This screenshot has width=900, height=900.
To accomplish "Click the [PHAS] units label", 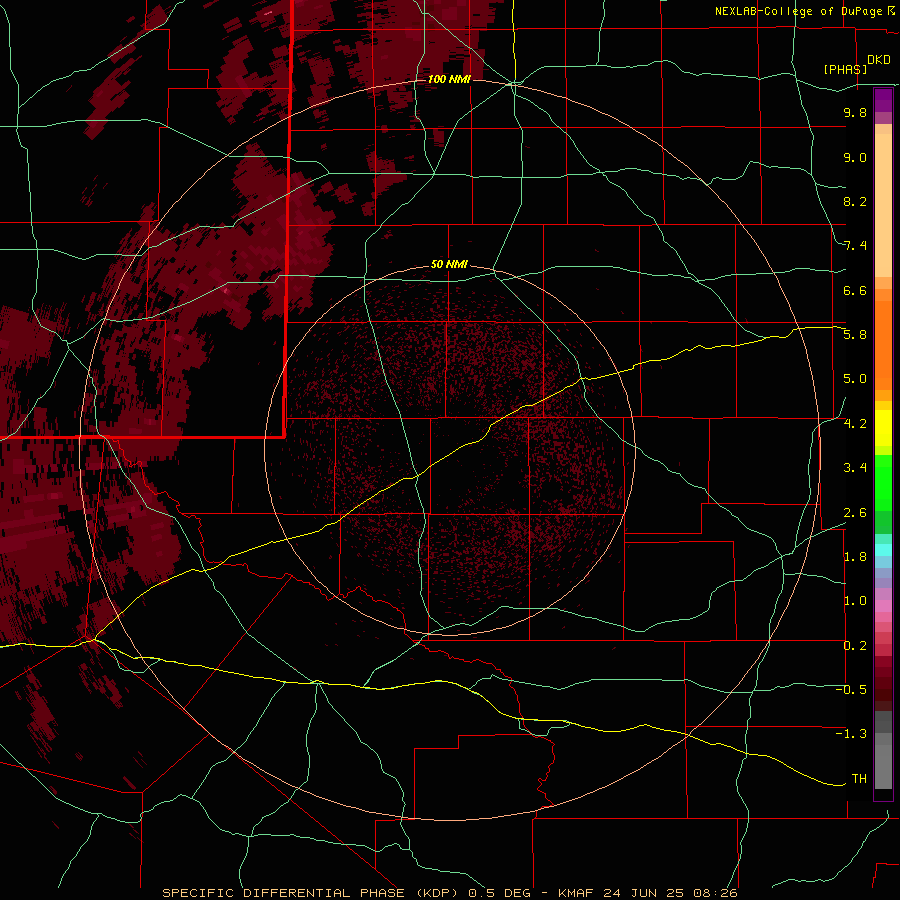I will (845, 69).
